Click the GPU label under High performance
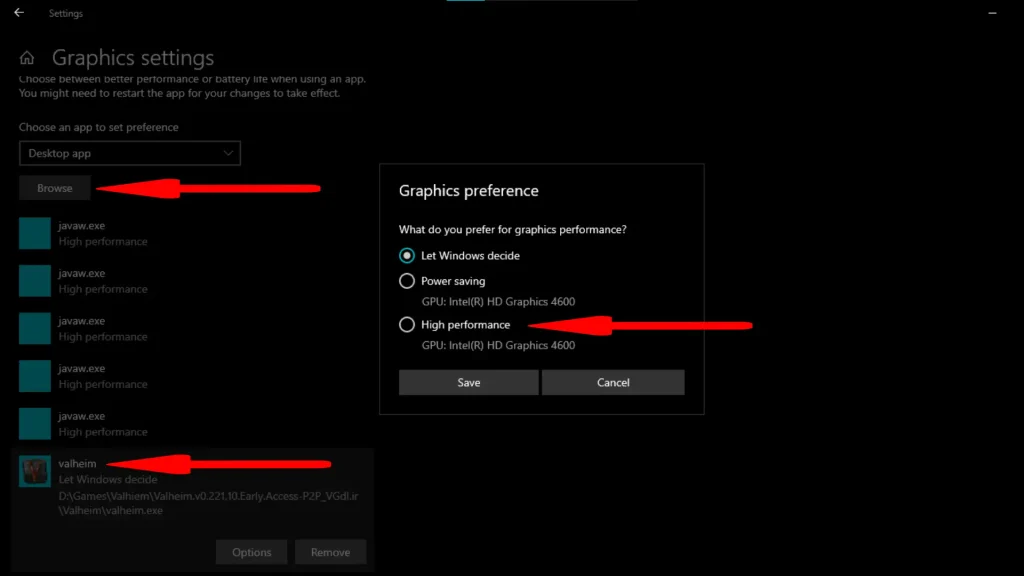 [x=498, y=345]
